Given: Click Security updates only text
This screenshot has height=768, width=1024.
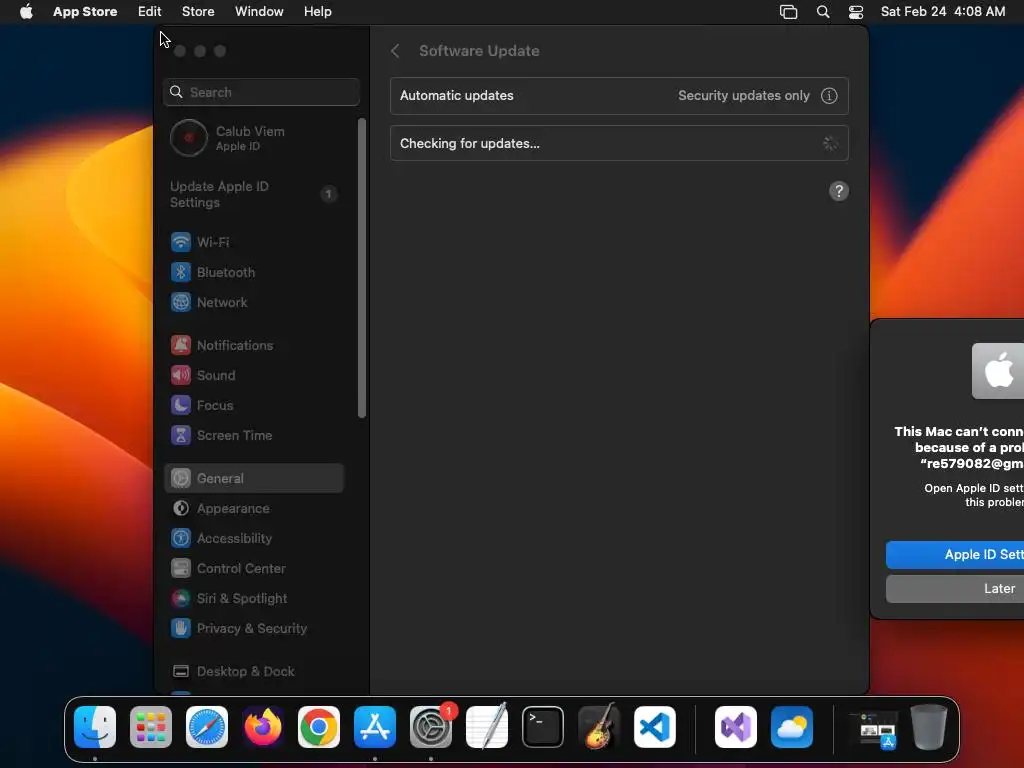Looking at the screenshot, I should click(744, 96).
